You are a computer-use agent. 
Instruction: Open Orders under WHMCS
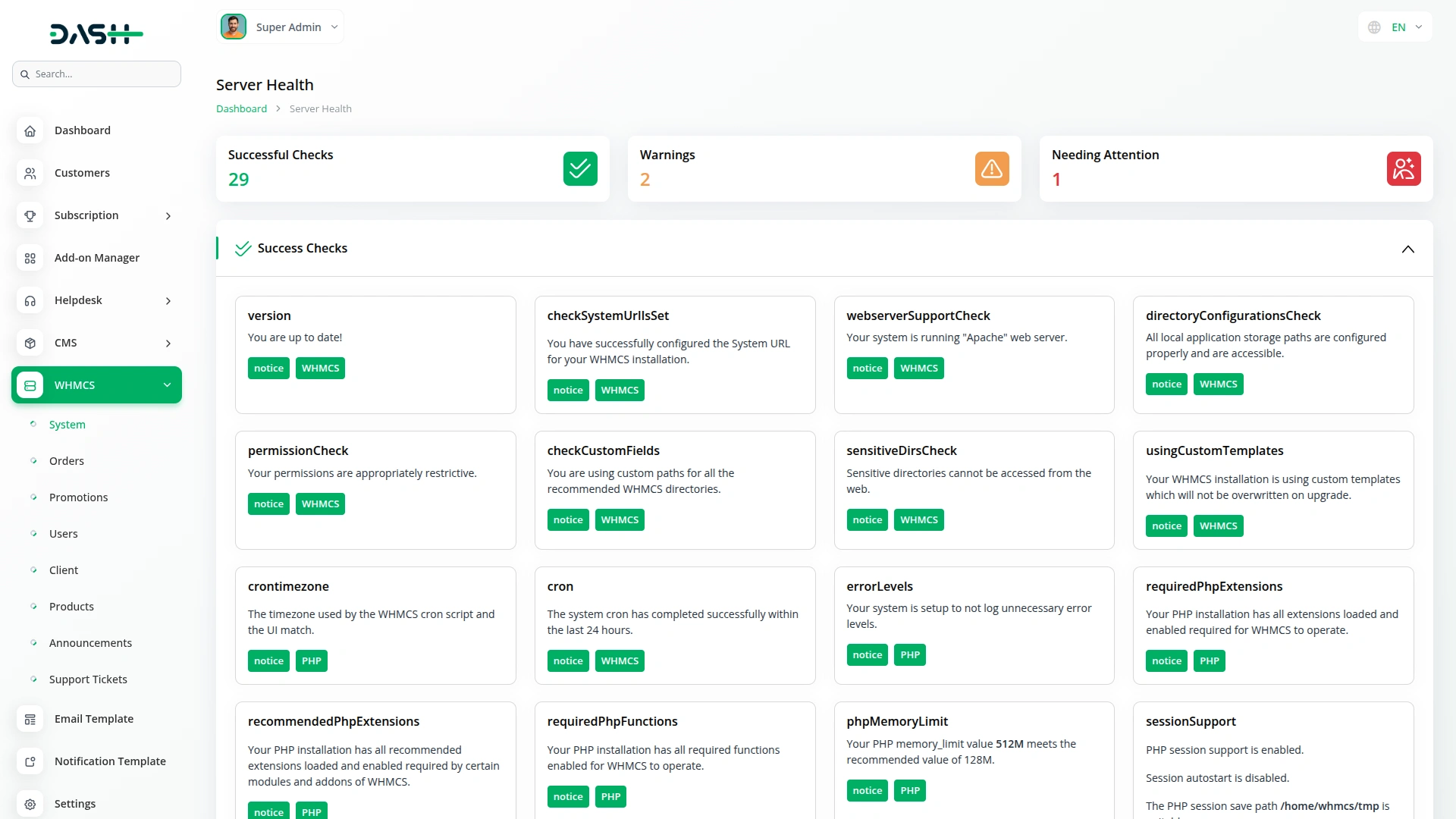click(x=67, y=461)
